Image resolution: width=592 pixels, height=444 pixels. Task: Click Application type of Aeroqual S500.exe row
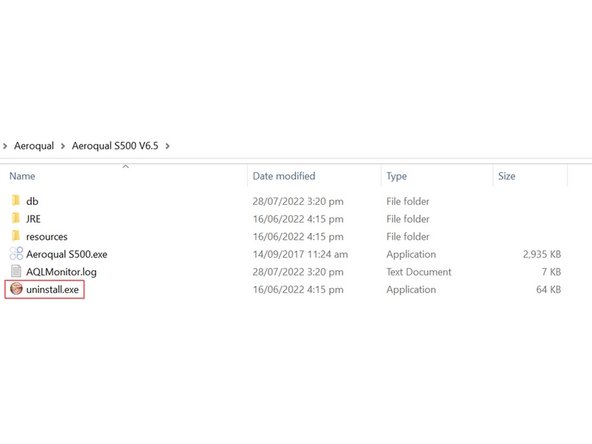(x=411, y=254)
